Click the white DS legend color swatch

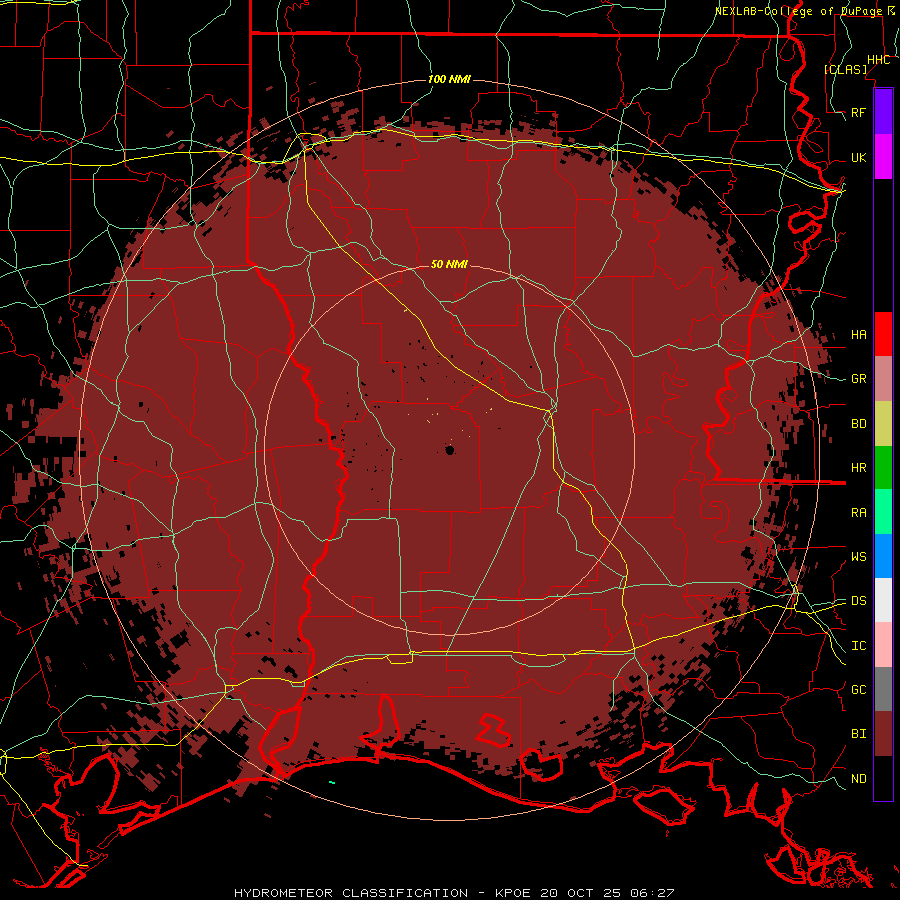pyautogui.click(x=883, y=600)
